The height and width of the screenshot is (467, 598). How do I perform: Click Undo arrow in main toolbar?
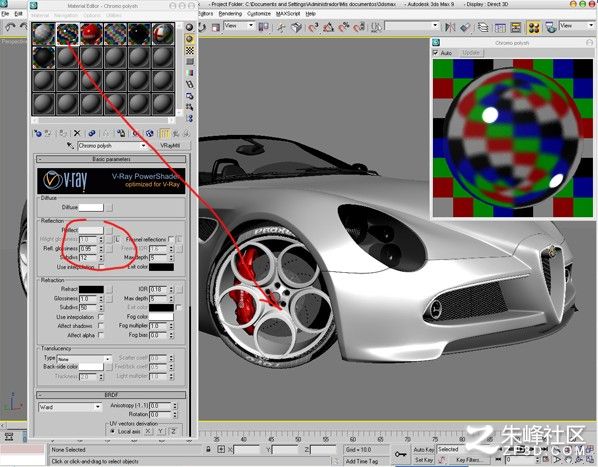11,27
